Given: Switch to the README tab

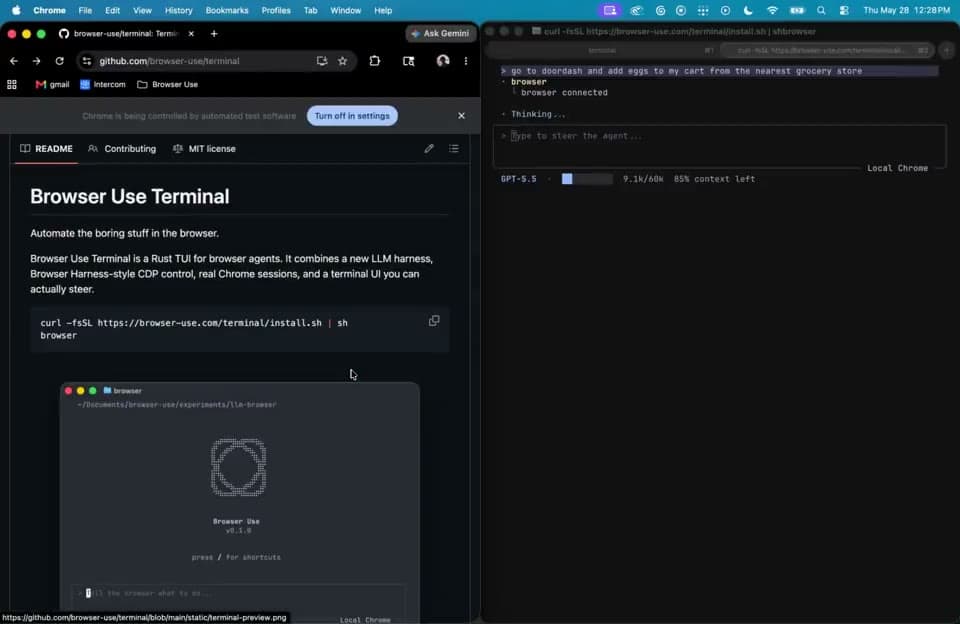Looking at the screenshot, I should pos(47,149).
